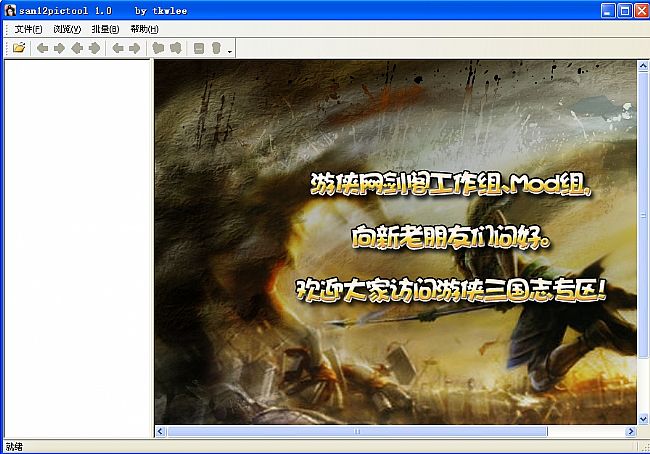Click the vertical scrollbar up arrow

(643, 66)
